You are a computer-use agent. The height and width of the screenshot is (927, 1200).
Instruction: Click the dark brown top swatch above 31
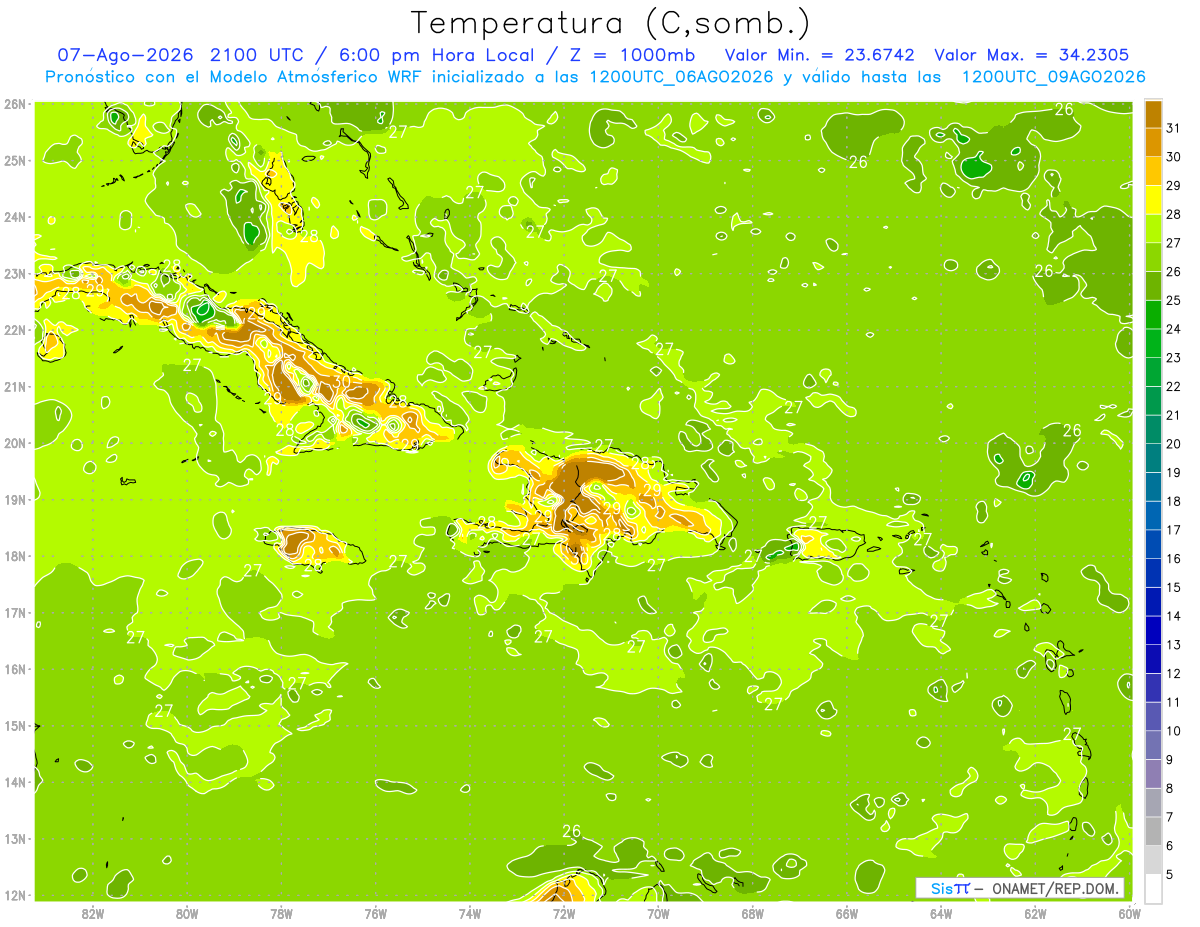1153,113
